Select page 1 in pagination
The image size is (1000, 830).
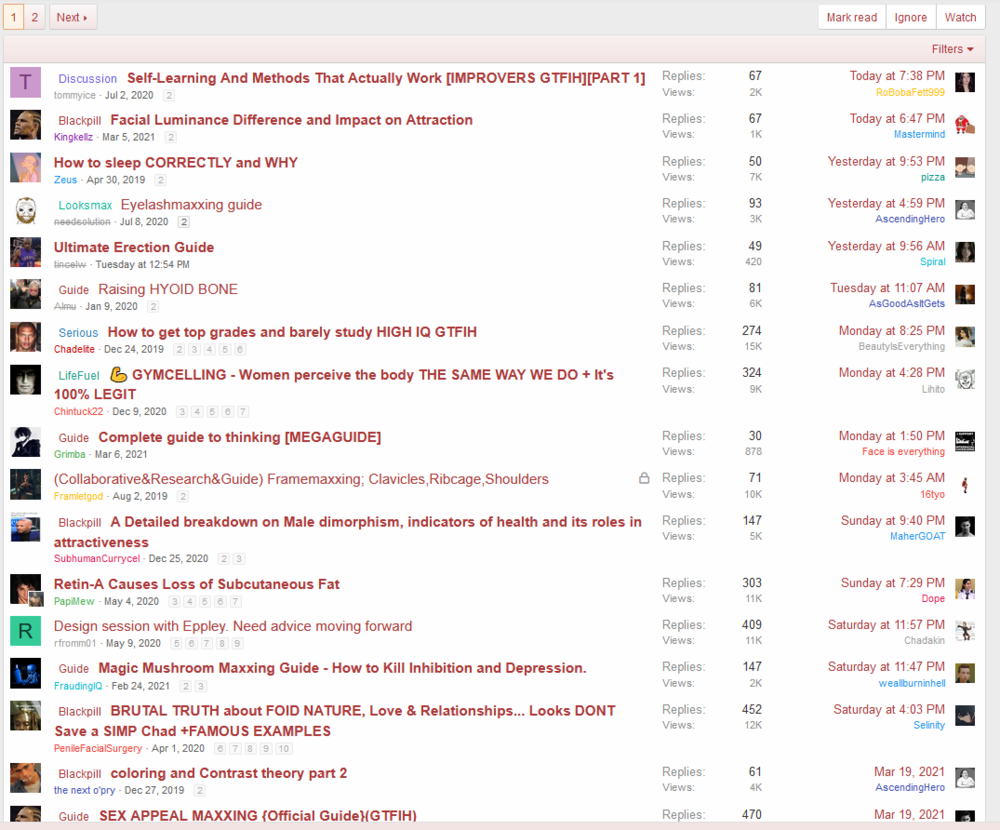point(13,17)
